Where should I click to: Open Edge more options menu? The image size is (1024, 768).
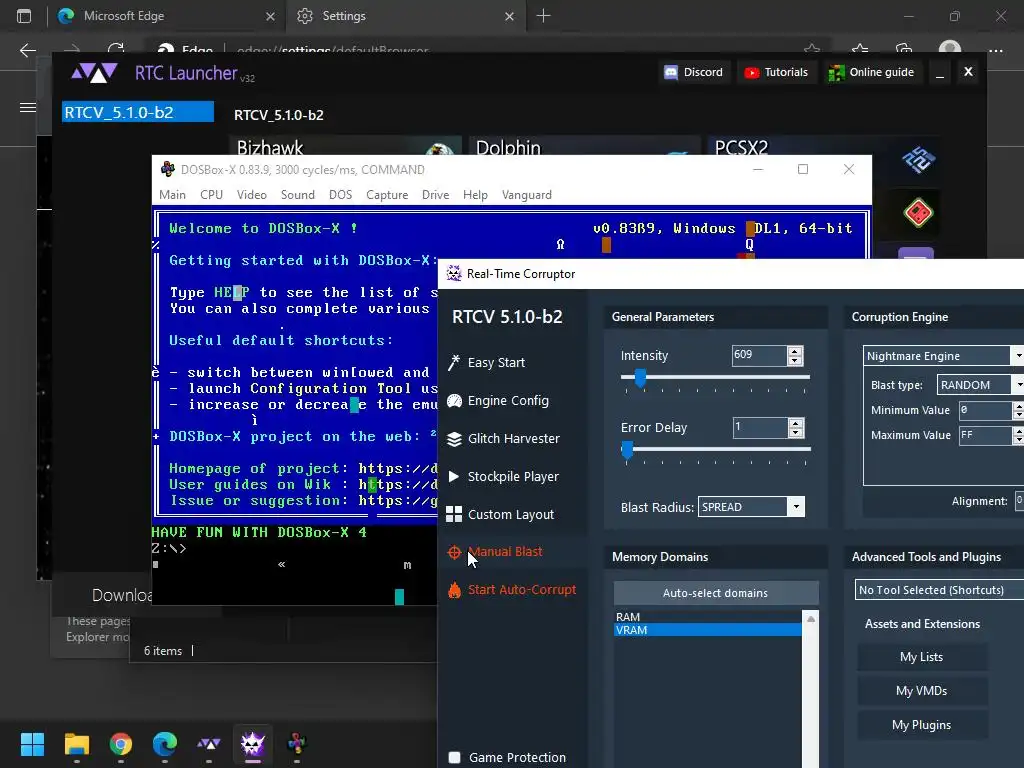(x=995, y=50)
